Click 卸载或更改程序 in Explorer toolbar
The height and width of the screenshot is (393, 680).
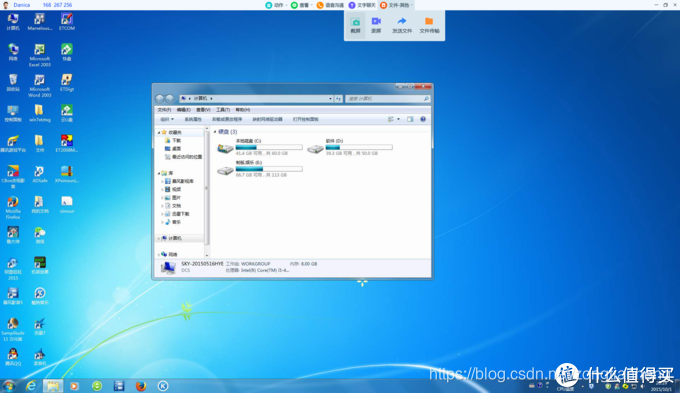(x=227, y=119)
